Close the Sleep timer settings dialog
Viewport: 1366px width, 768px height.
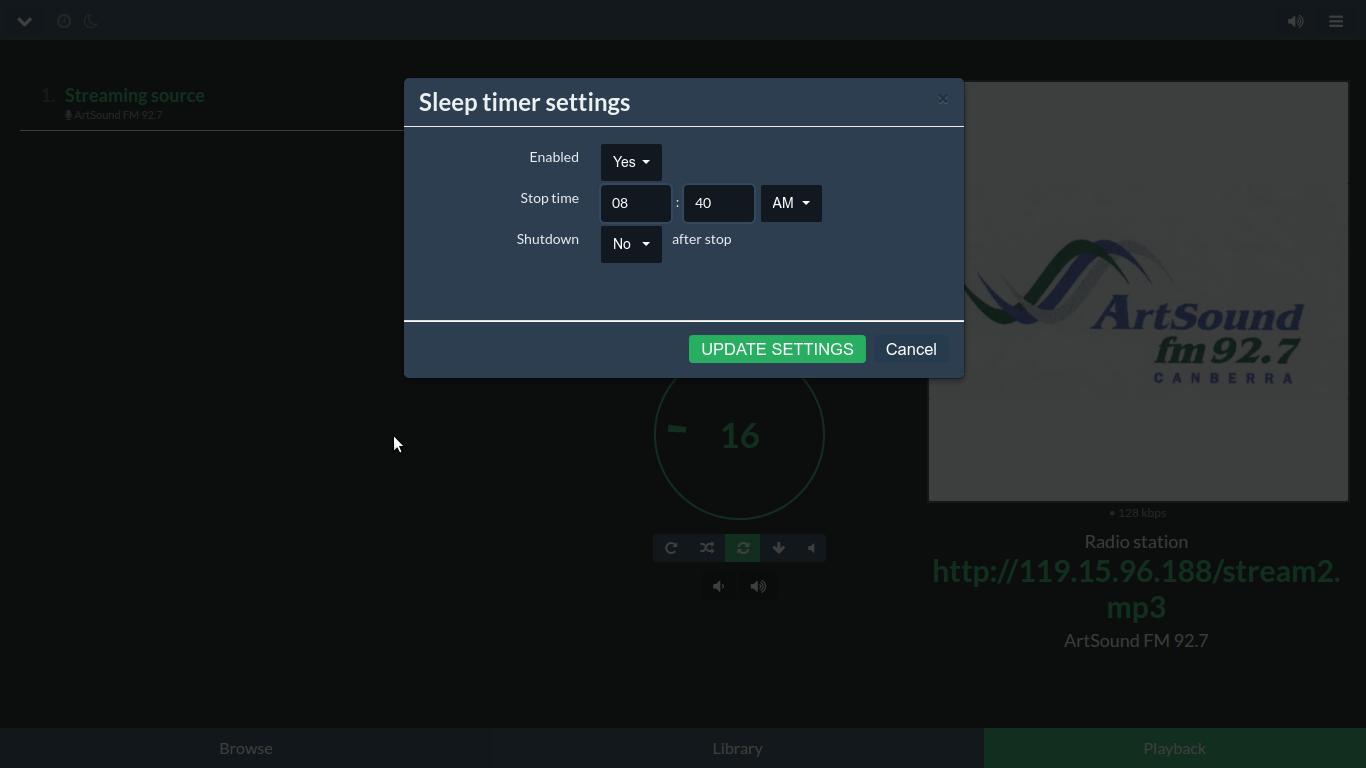click(943, 99)
